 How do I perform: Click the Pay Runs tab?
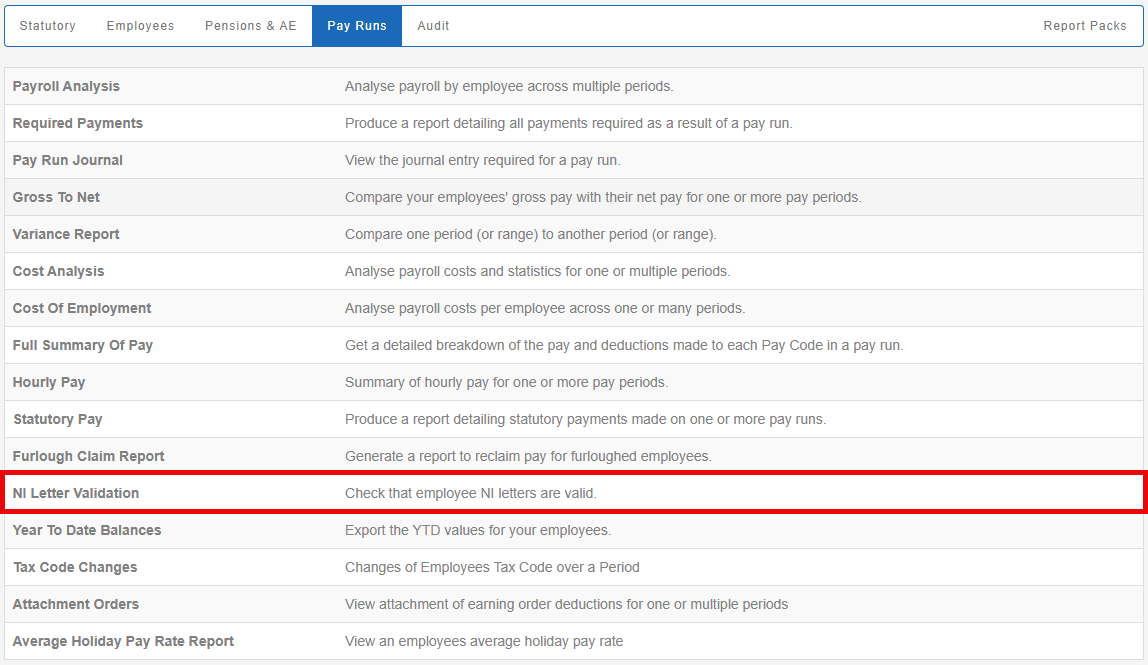[x=357, y=26]
